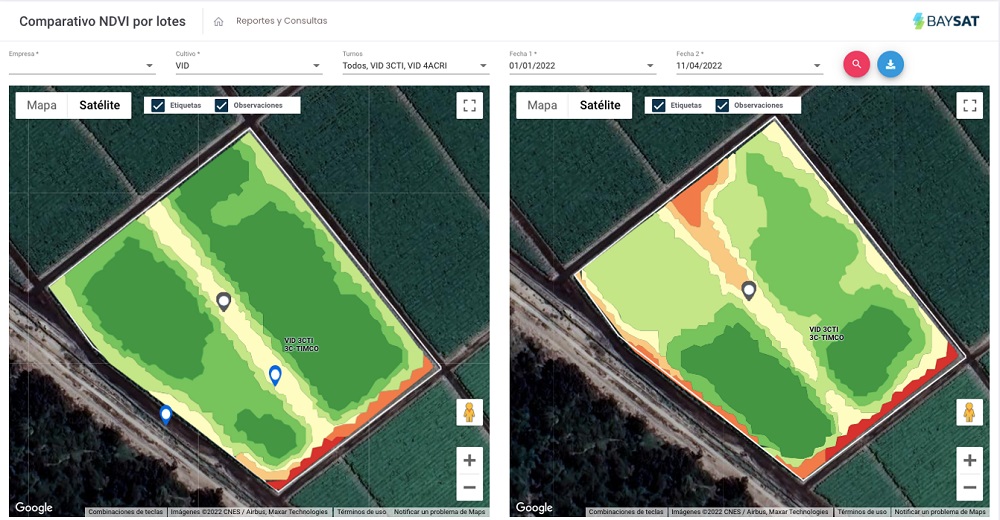Zoom out on the right map
This screenshot has height=520, width=1000.
coord(968,488)
